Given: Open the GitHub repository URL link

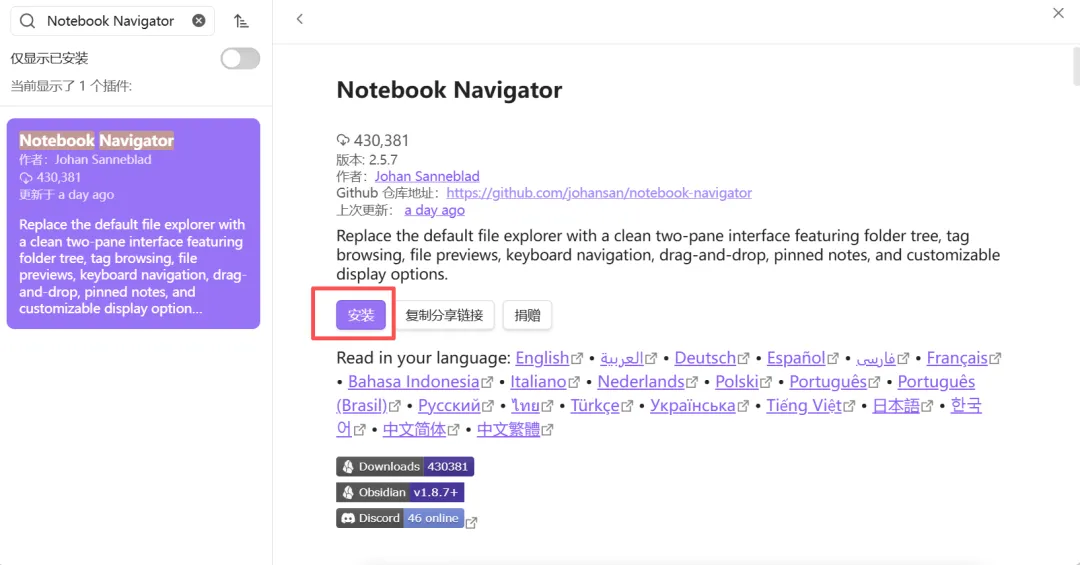Looking at the screenshot, I should pos(599,193).
